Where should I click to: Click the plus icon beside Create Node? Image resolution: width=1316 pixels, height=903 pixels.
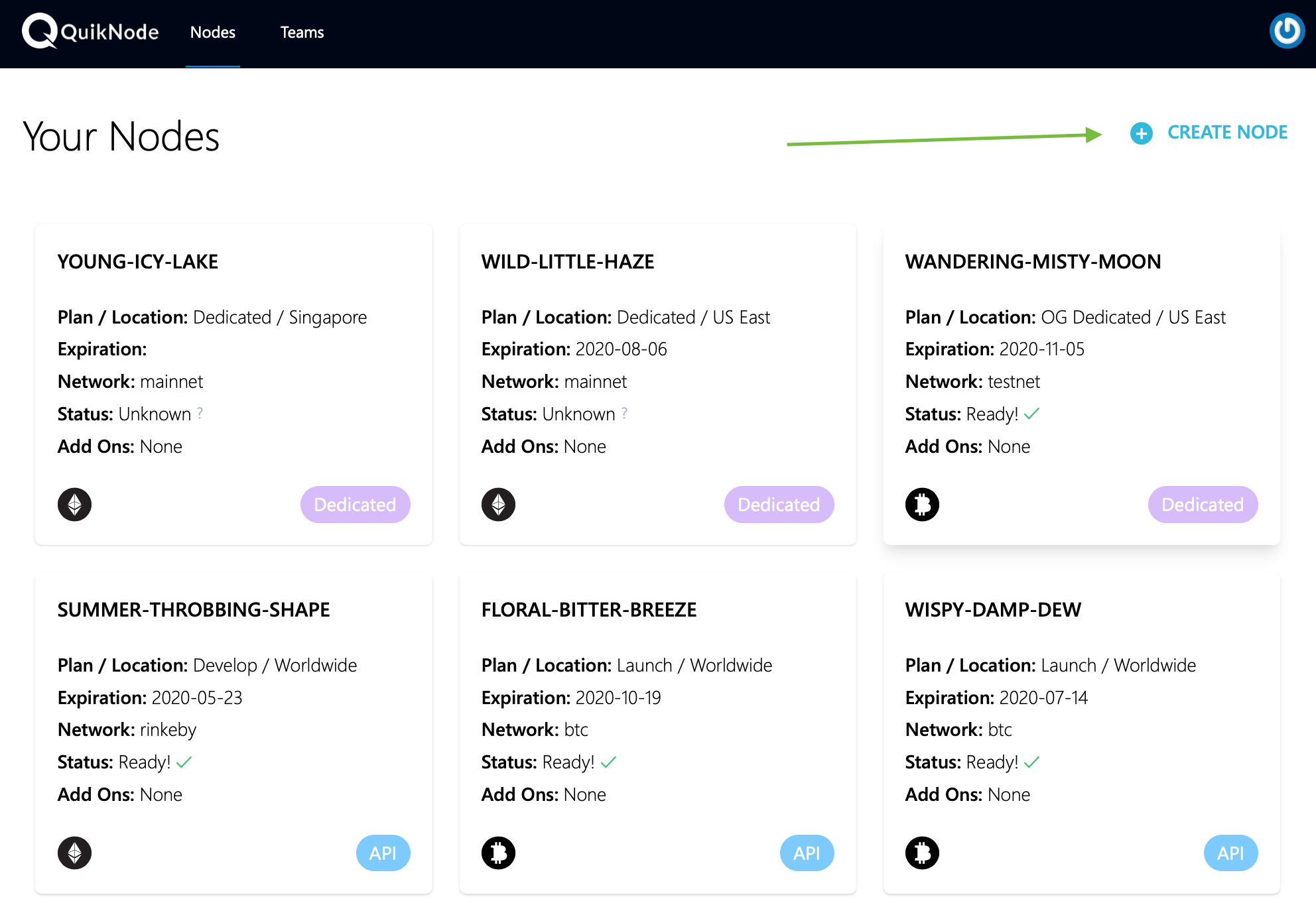[x=1141, y=133]
